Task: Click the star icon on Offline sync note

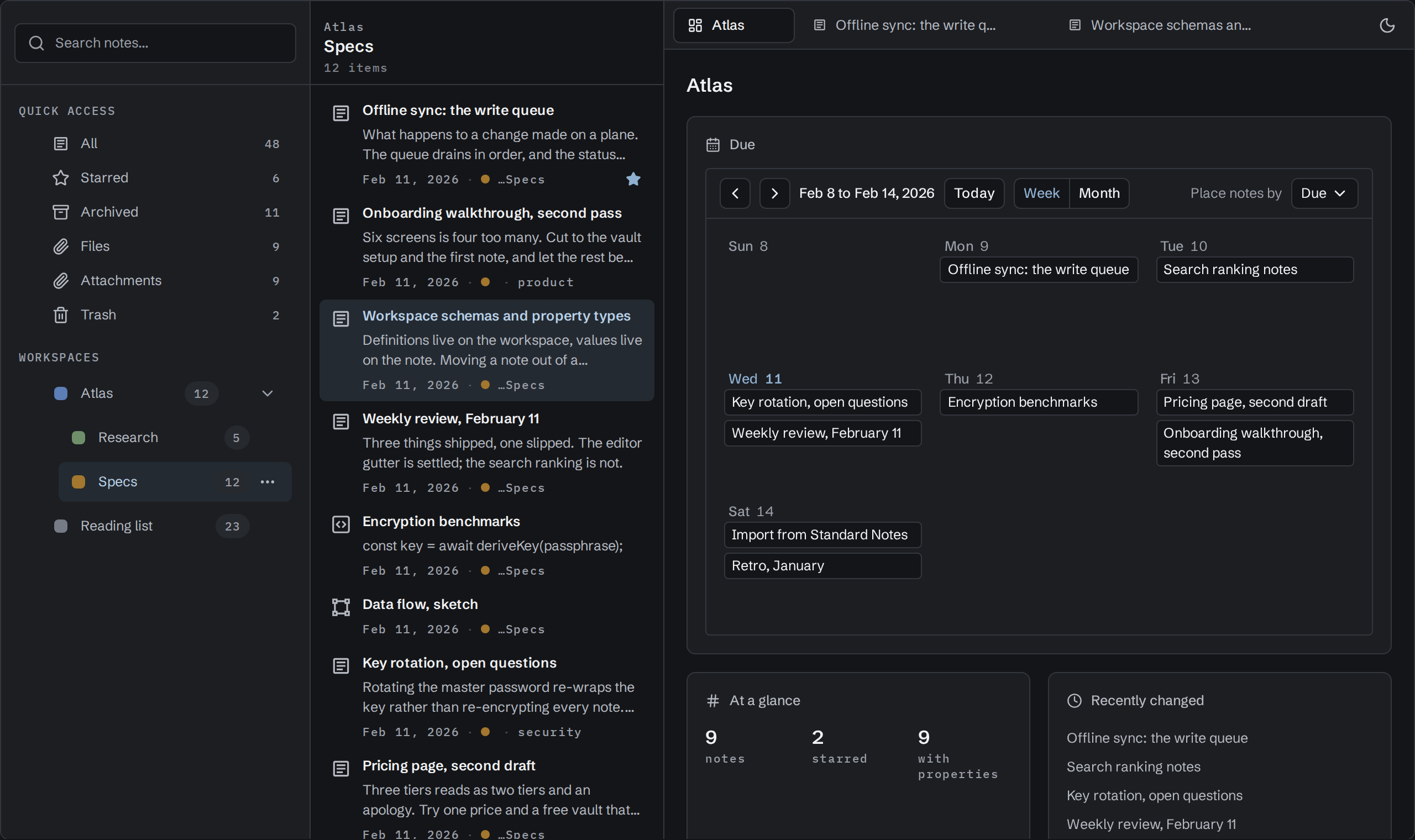Action: 633,179
